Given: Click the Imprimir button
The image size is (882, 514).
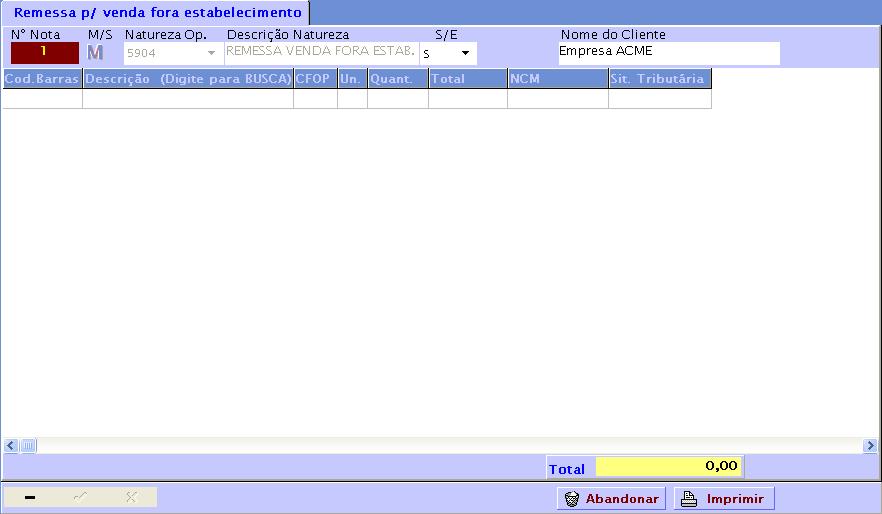Looking at the screenshot, I should pos(724,499).
